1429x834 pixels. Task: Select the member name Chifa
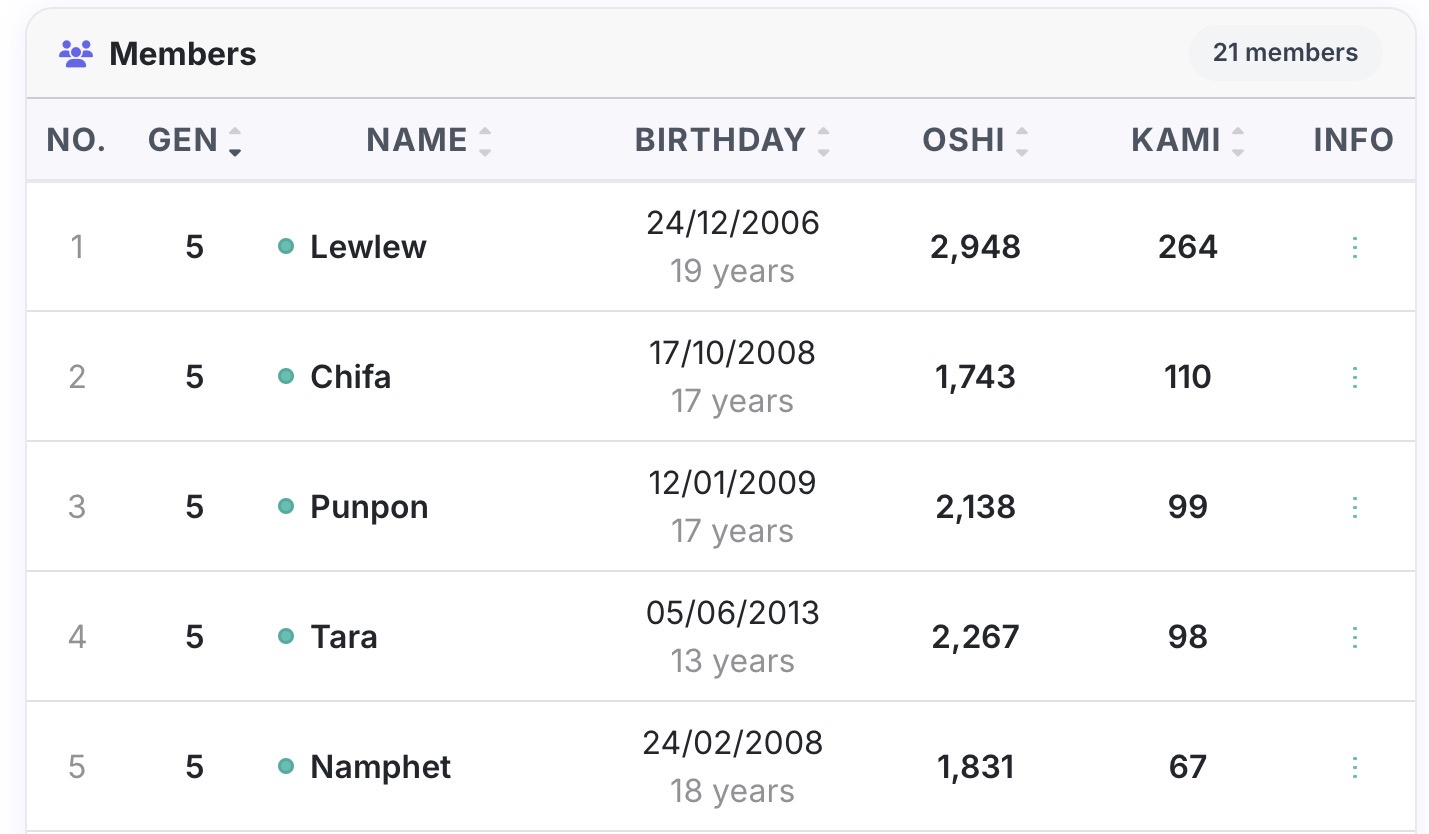[351, 377]
